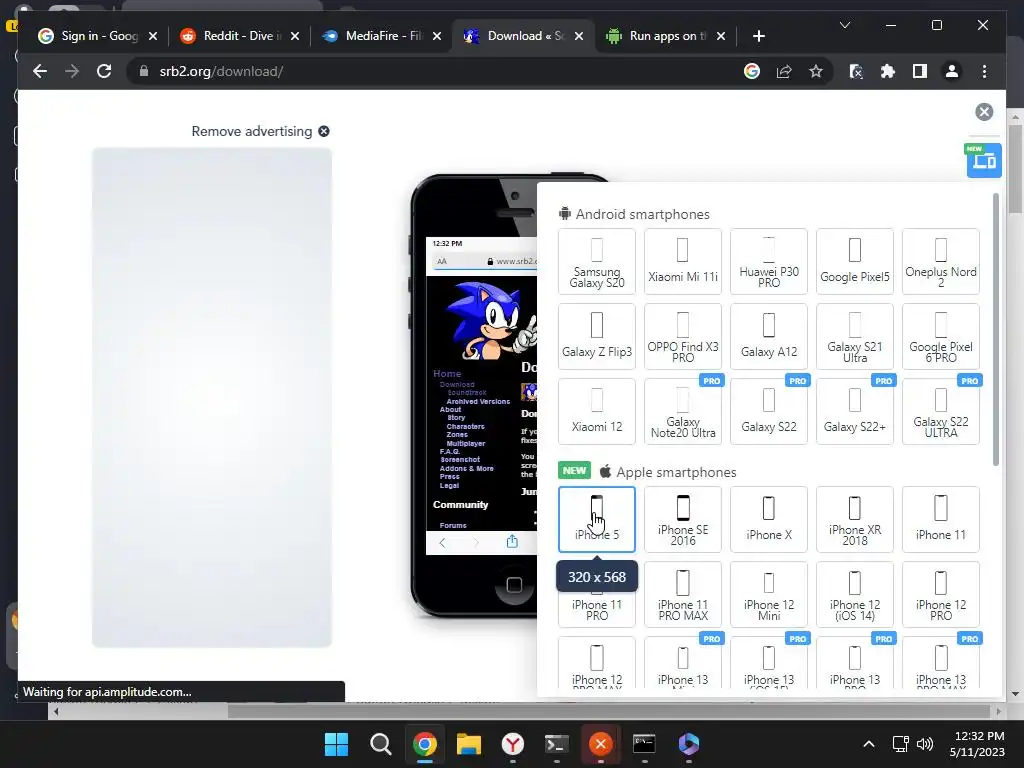Open the clock showing 12:32 PM
The width and height of the screenshot is (1024, 768).
coord(977,744)
